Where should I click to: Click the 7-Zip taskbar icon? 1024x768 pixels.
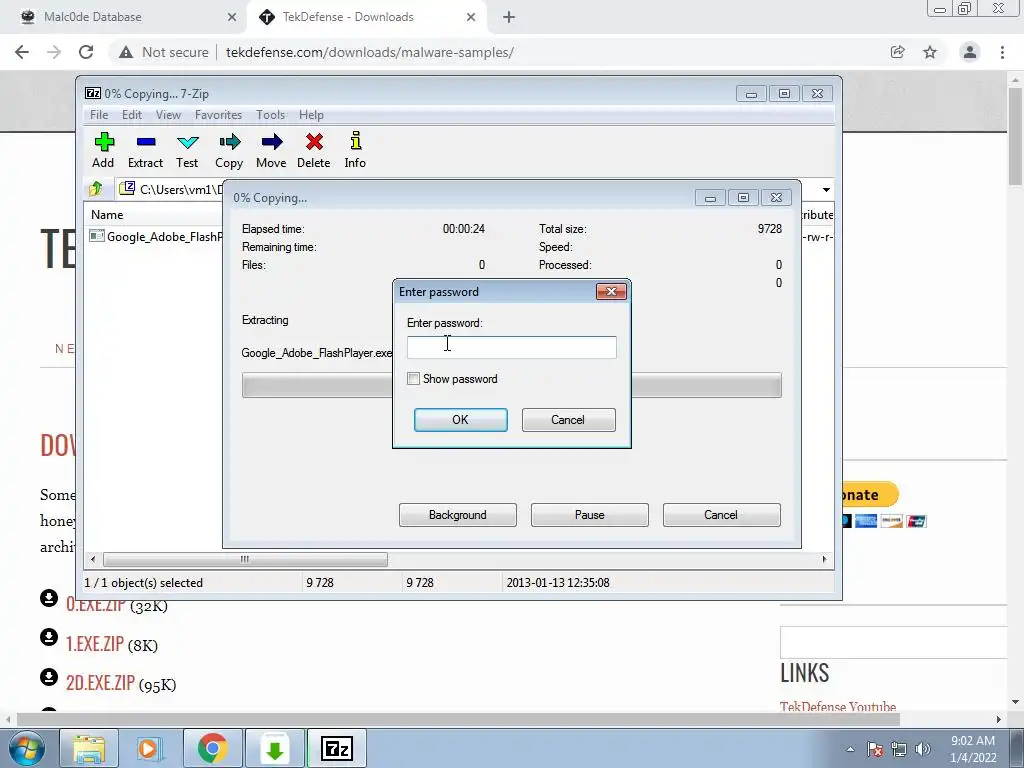coord(337,748)
